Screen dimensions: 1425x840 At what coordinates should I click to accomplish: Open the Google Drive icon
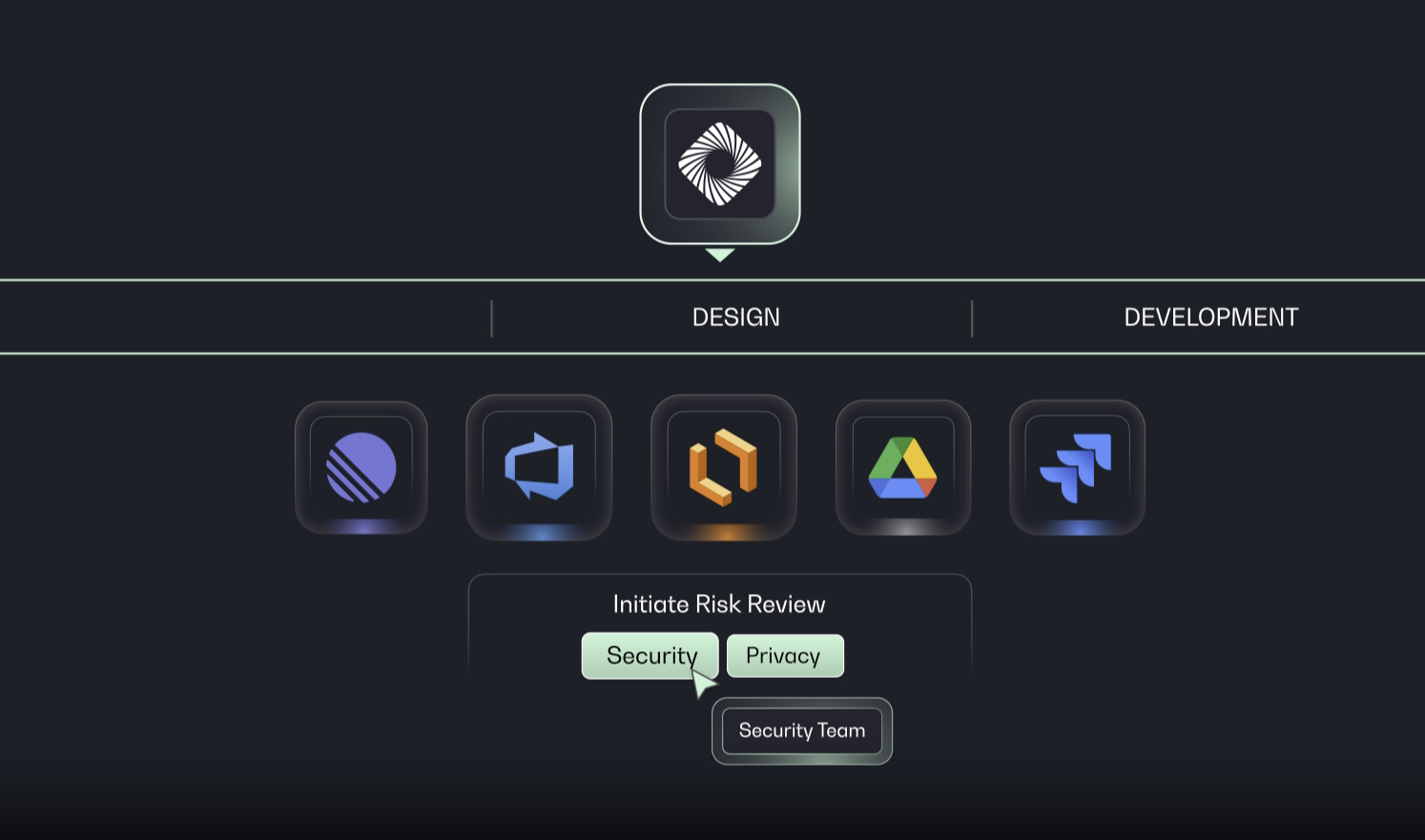tap(903, 467)
